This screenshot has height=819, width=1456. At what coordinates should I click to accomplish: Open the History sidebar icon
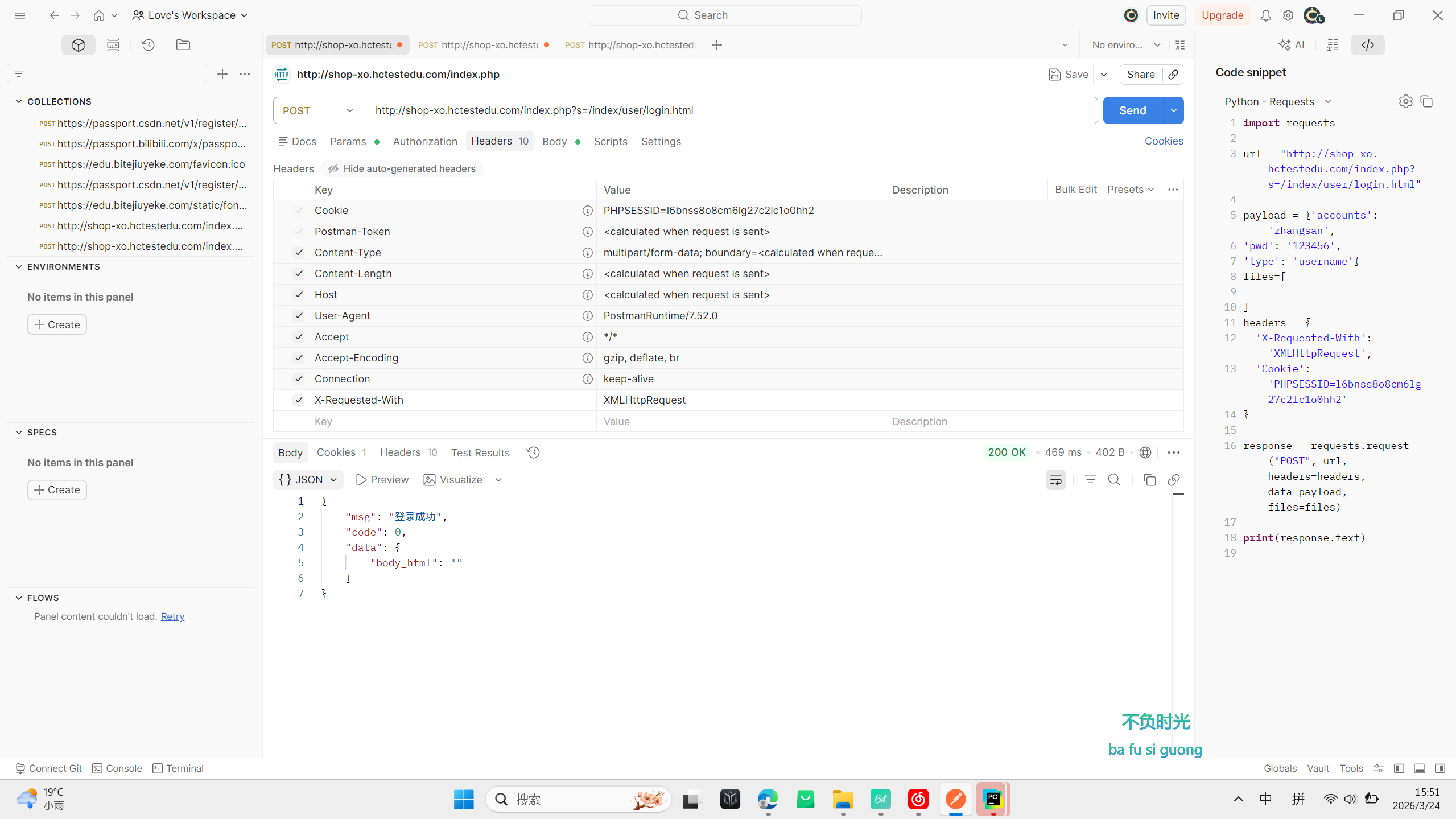point(148,44)
